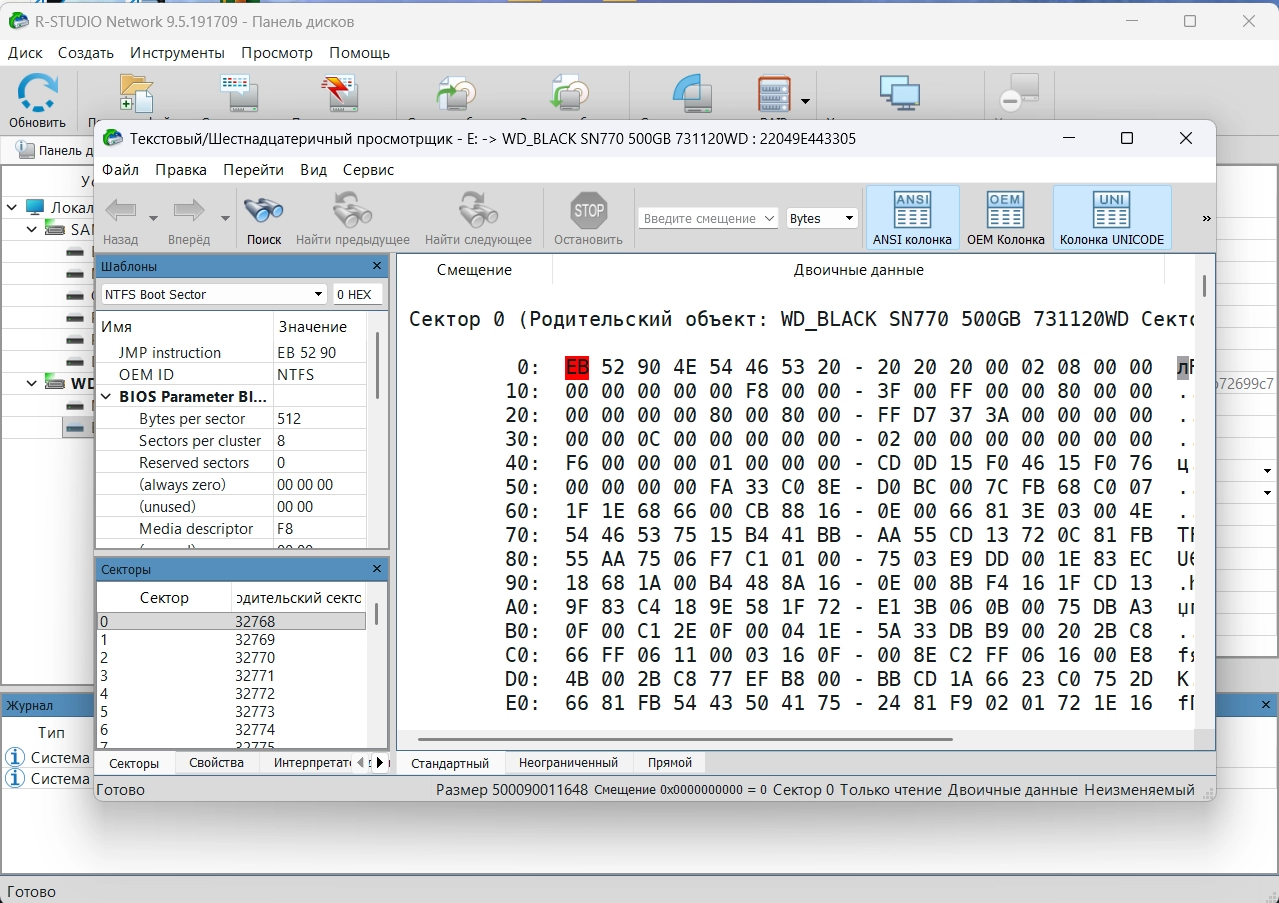
Task: Select the JMP instruction row
Action: [x=231, y=353]
